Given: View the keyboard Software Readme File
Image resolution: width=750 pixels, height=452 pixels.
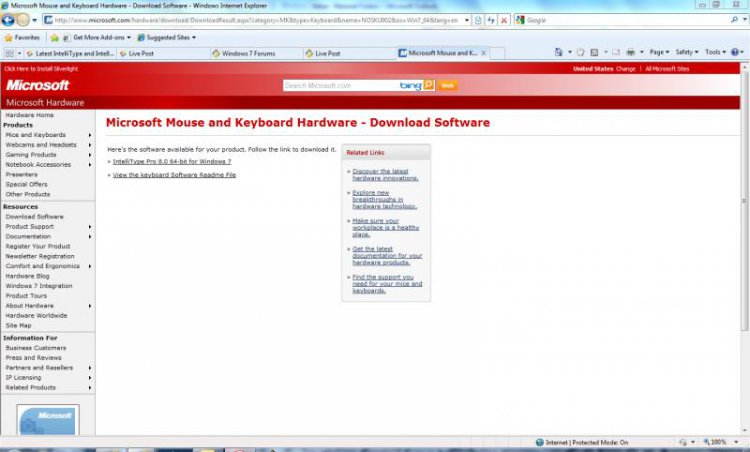Looking at the screenshot, I should [x=174, y=175].
